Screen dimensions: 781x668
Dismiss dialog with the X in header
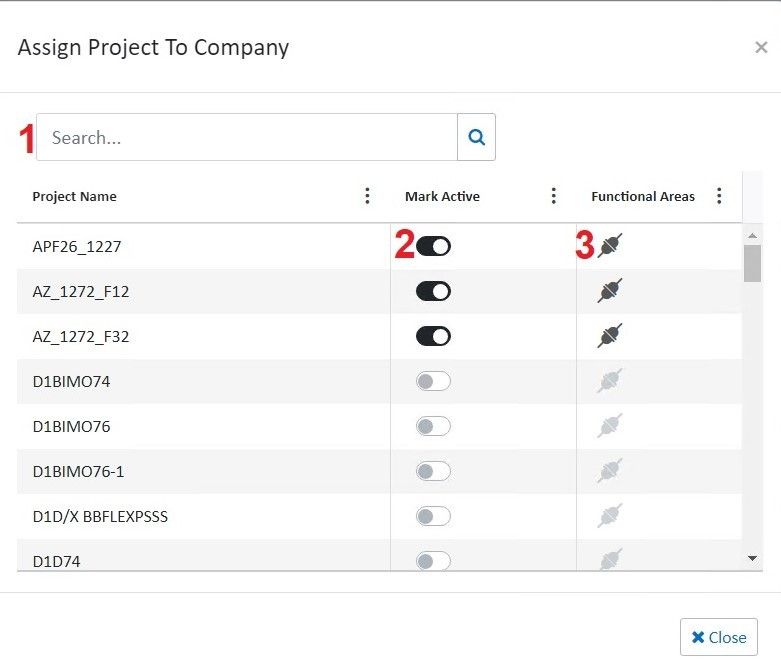[x=761, y=47]
